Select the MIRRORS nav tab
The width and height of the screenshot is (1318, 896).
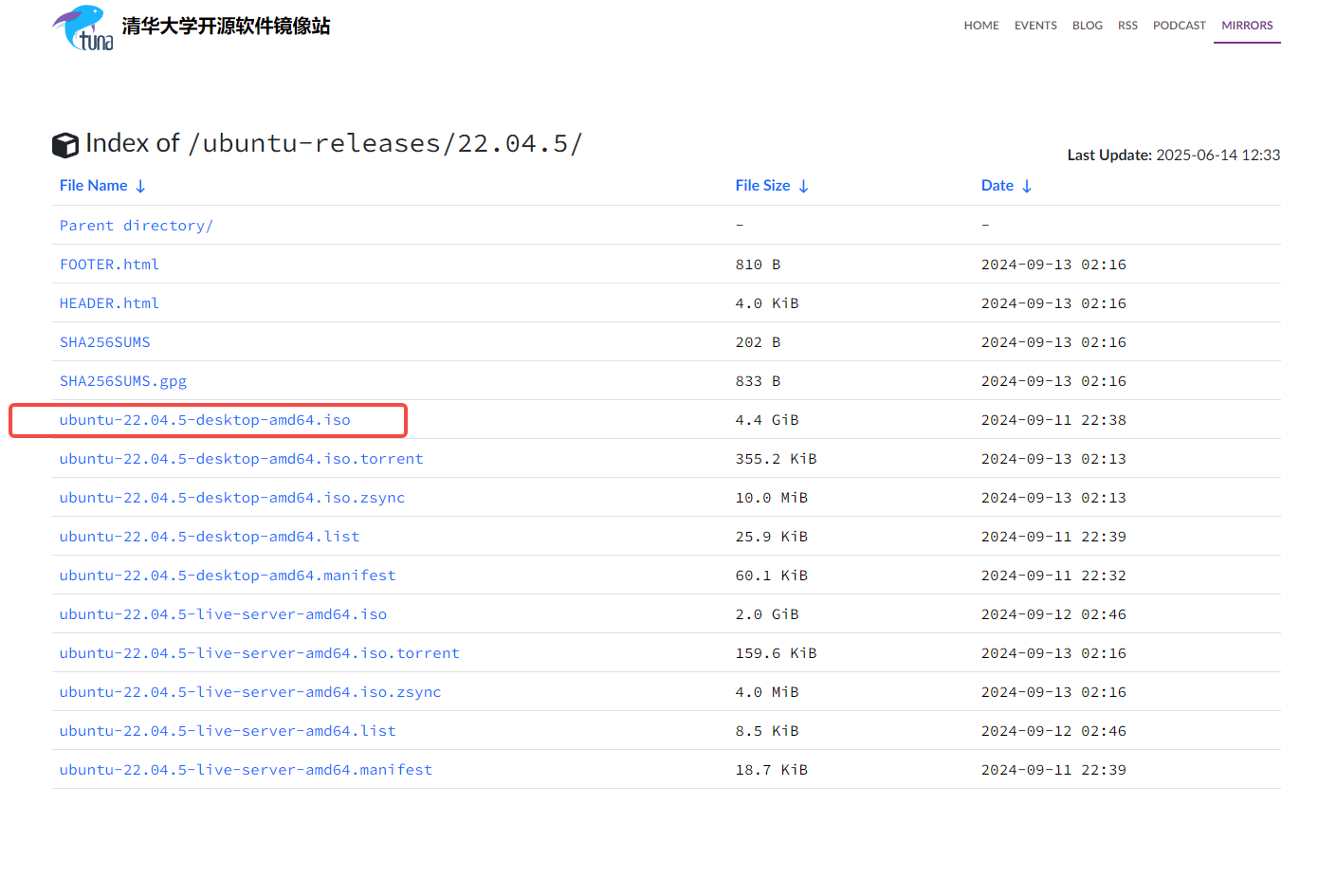coord(1247,26)
